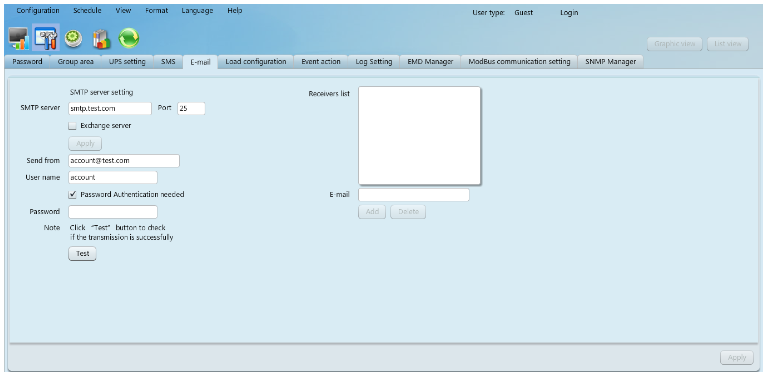Click the Login link

point(569,13)
